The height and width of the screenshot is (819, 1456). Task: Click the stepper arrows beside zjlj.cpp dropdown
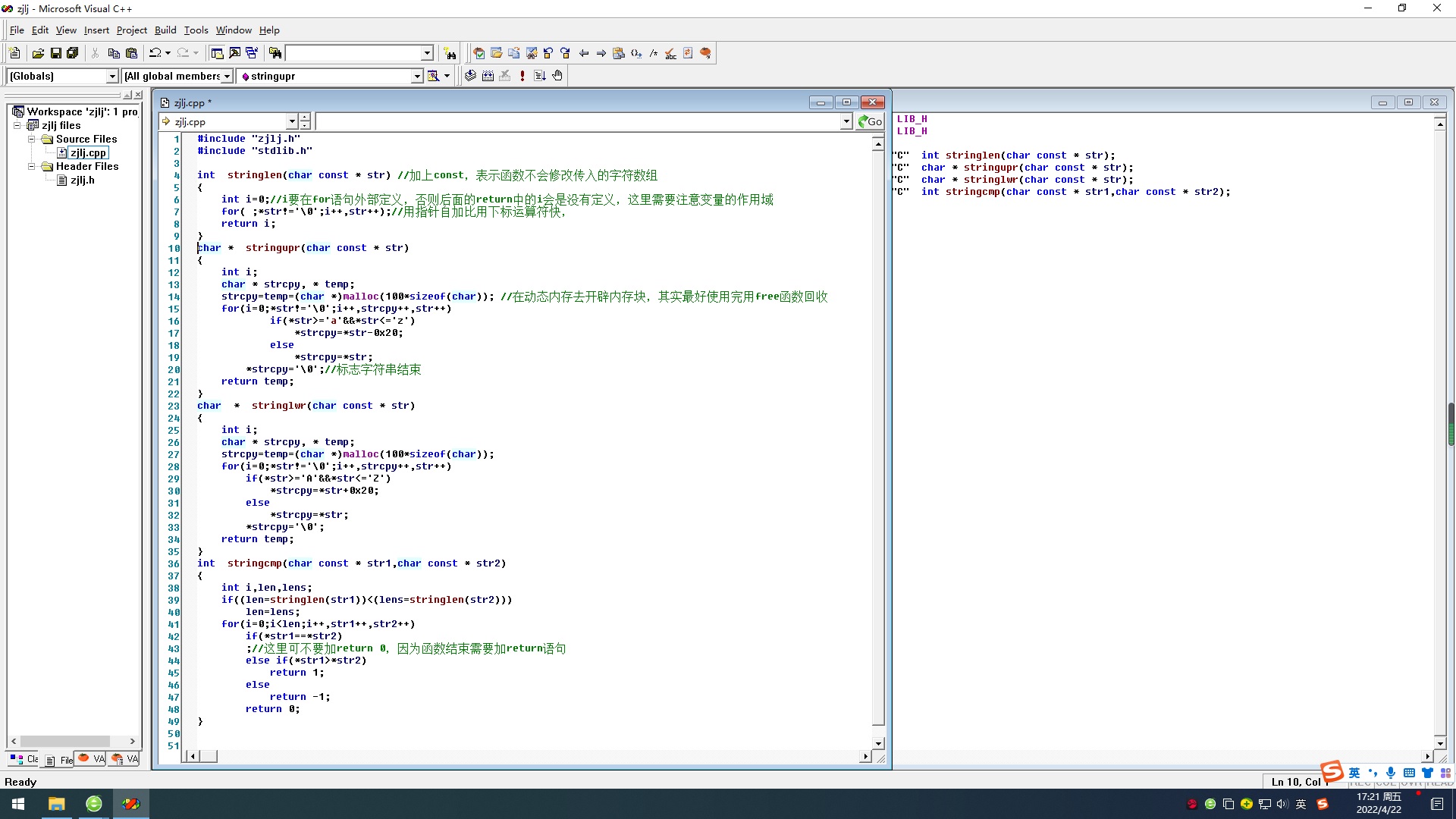(304, 121)
